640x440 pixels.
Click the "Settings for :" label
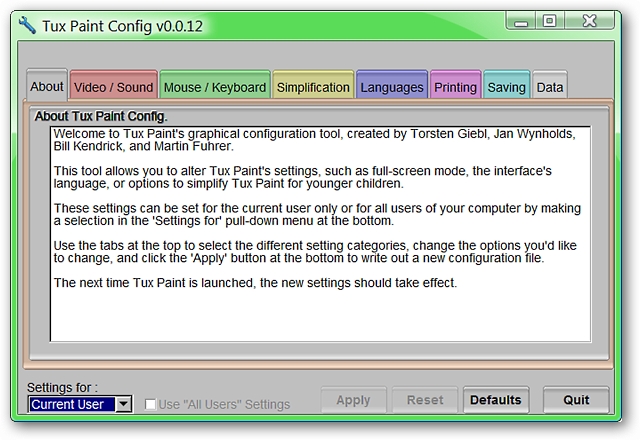[x=62, y=387]
